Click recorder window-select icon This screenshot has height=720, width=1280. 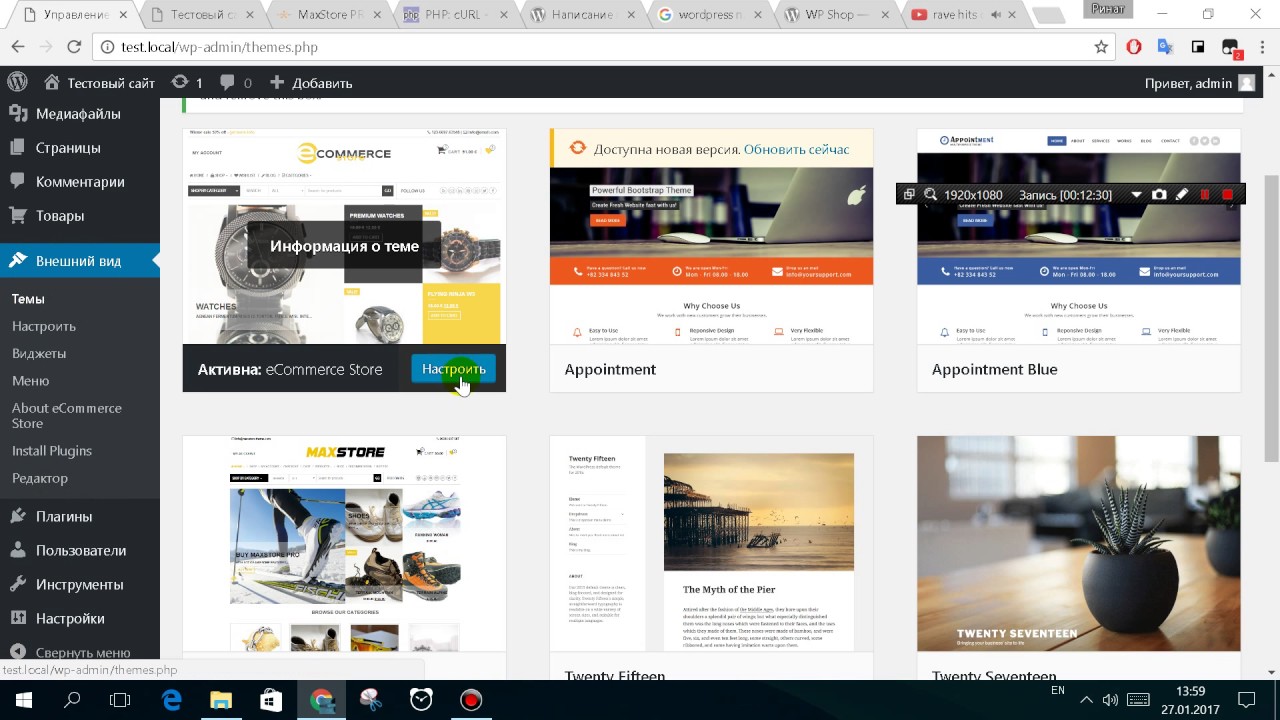(908, 195)
